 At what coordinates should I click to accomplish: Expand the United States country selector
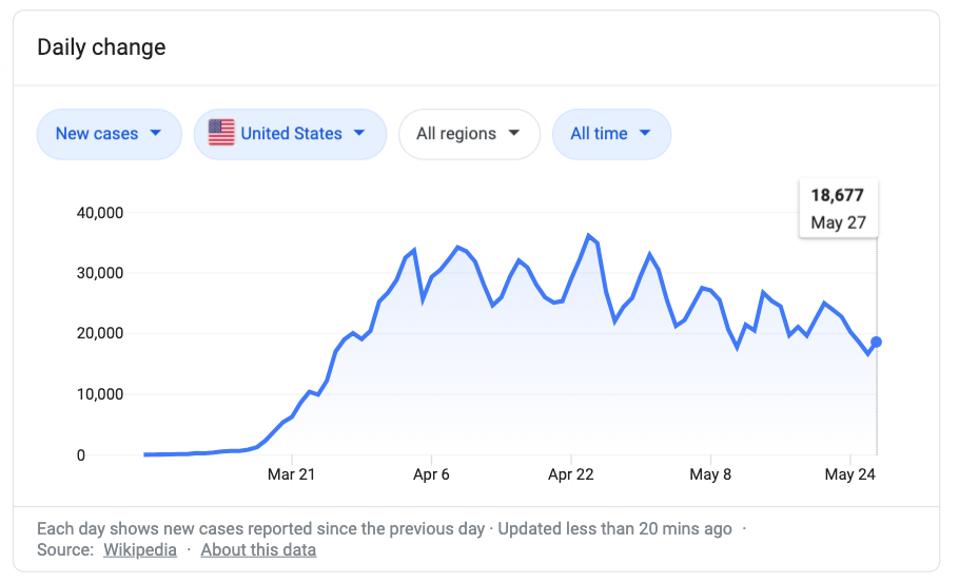point(290,134)
